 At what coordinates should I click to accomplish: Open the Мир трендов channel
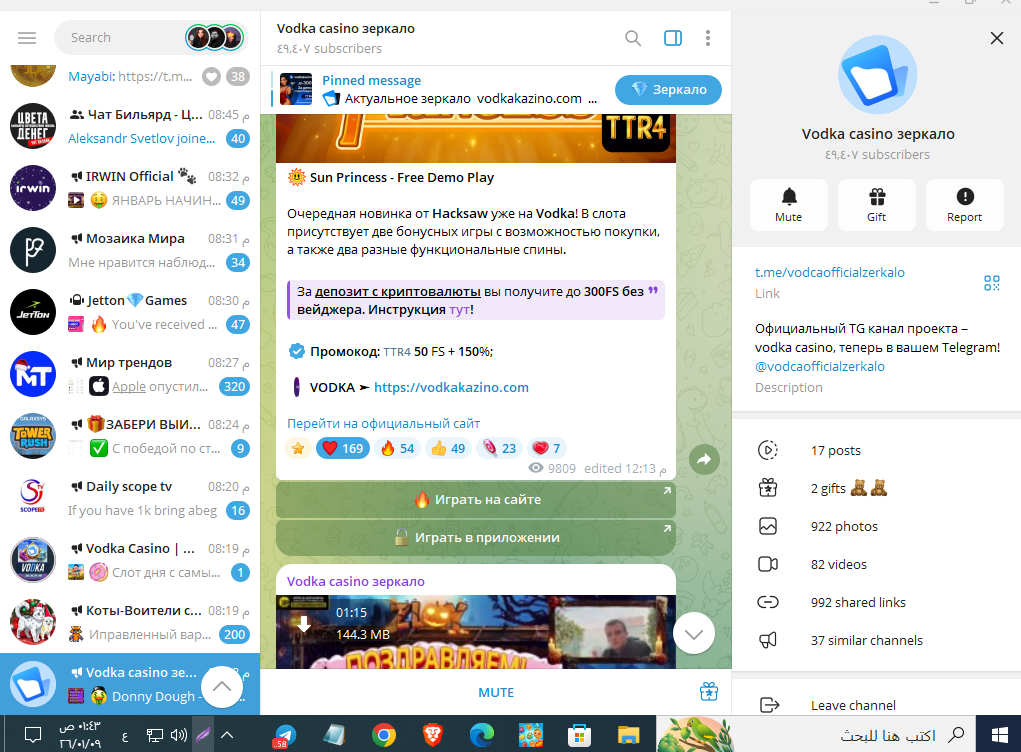[130, 374]
